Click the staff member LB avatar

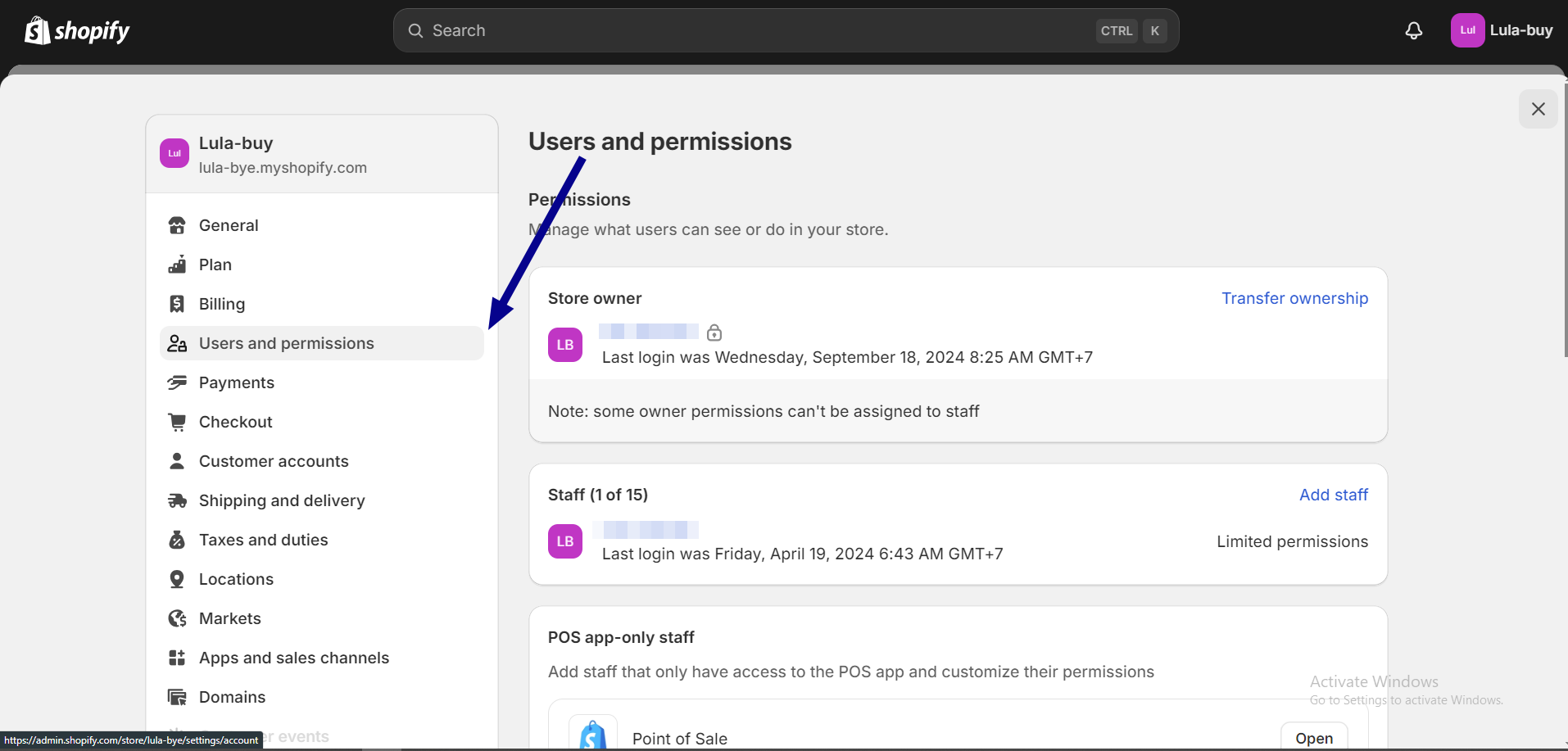point(565,541)
